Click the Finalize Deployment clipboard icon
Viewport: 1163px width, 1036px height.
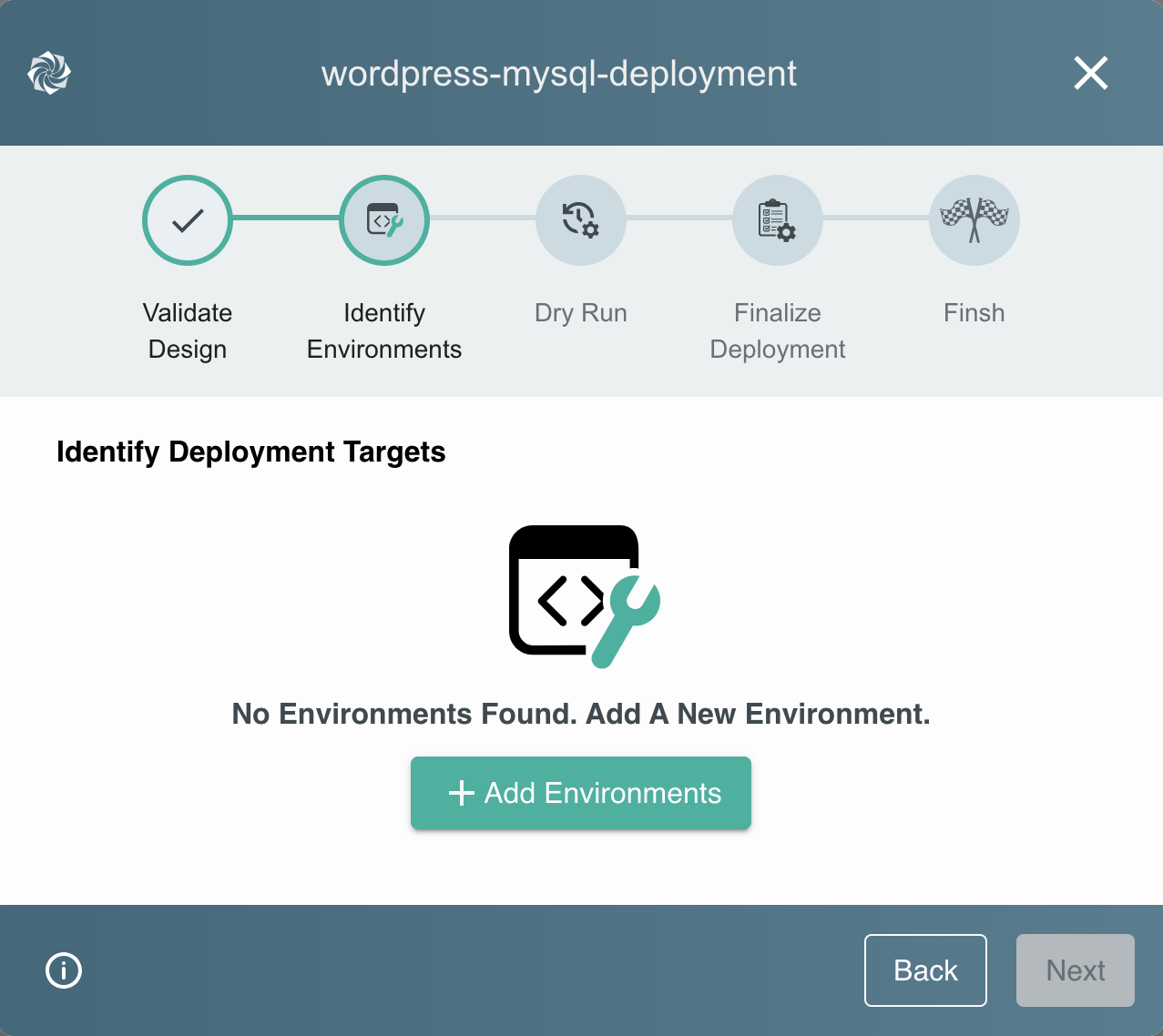pyautogui.click(x=777, y=220)
